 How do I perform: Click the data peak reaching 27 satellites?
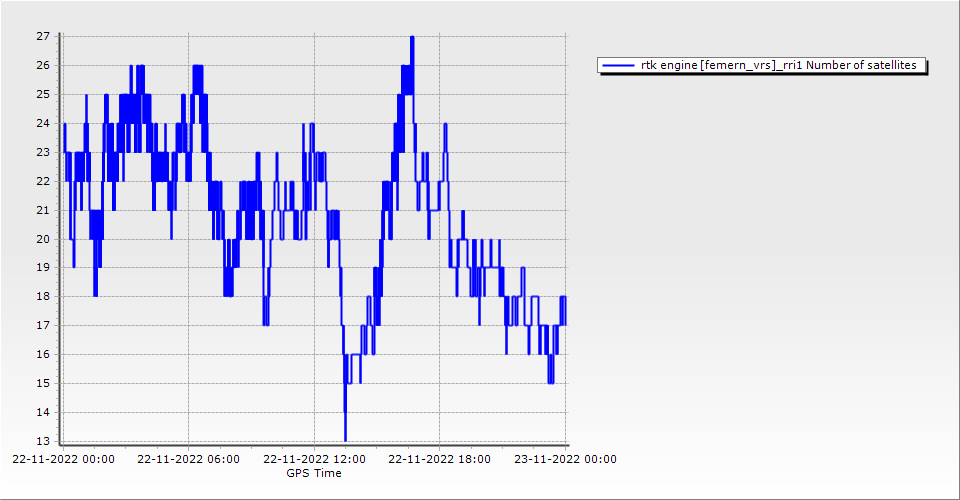(x=412, y=38)
